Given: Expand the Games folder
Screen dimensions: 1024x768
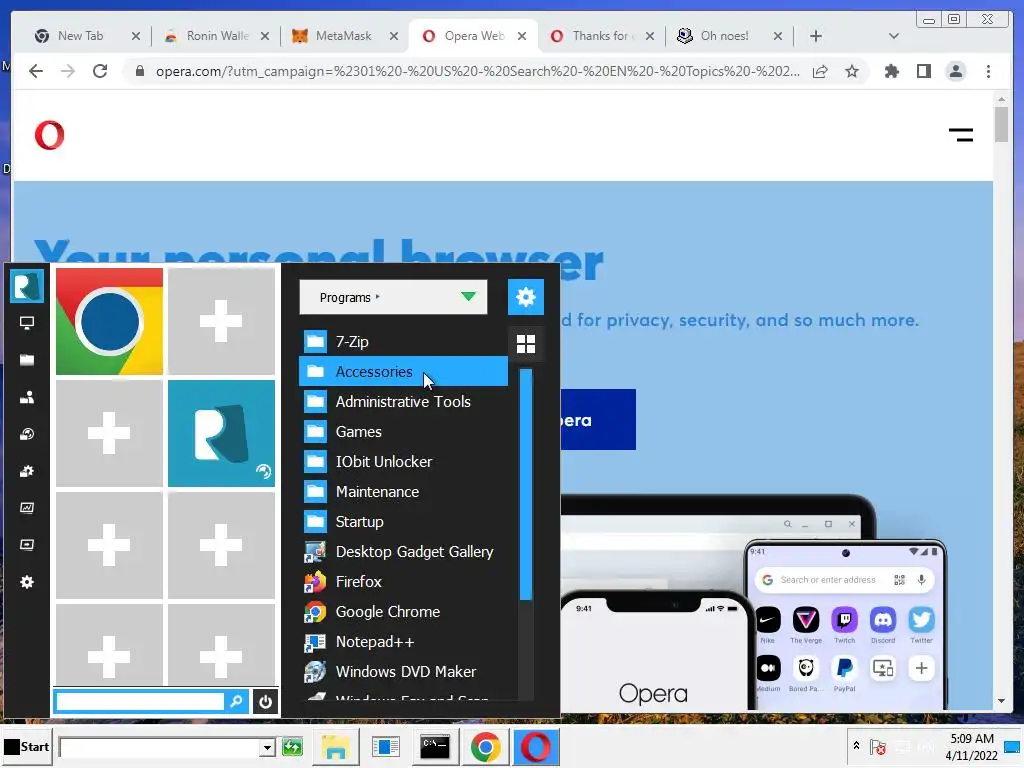Looking at the screenshot, I should [403, 431].
